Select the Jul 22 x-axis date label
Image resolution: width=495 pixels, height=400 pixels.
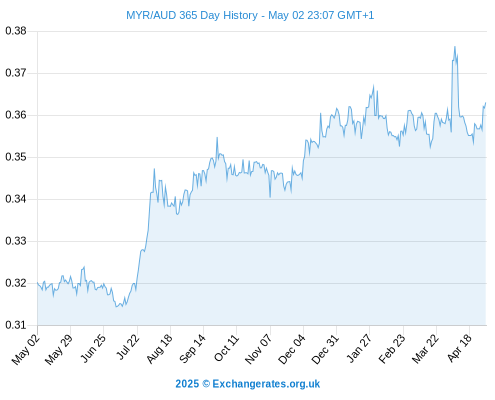coord(128,347)
